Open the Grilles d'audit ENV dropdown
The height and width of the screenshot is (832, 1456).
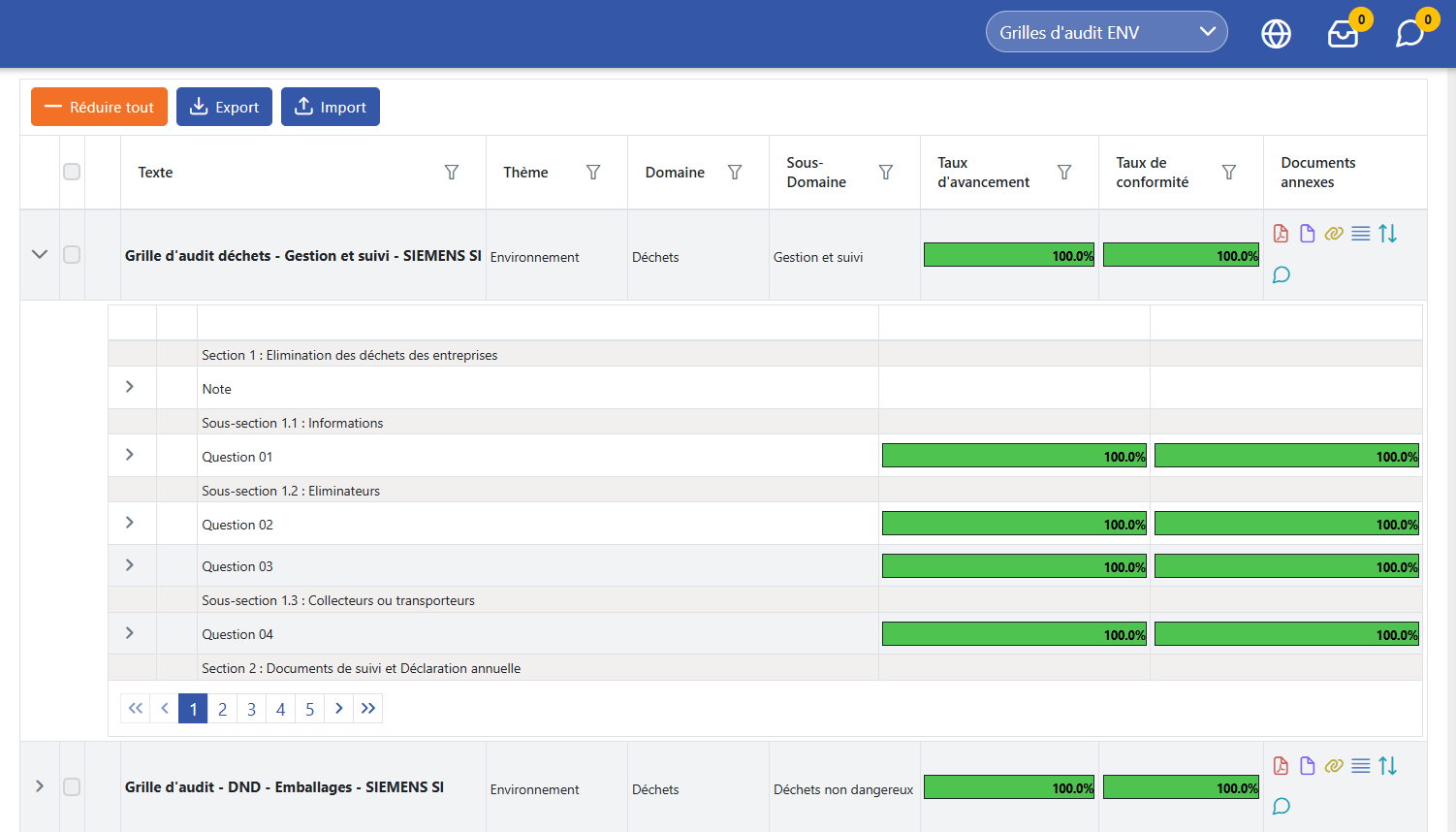[x=1106, y=32]
